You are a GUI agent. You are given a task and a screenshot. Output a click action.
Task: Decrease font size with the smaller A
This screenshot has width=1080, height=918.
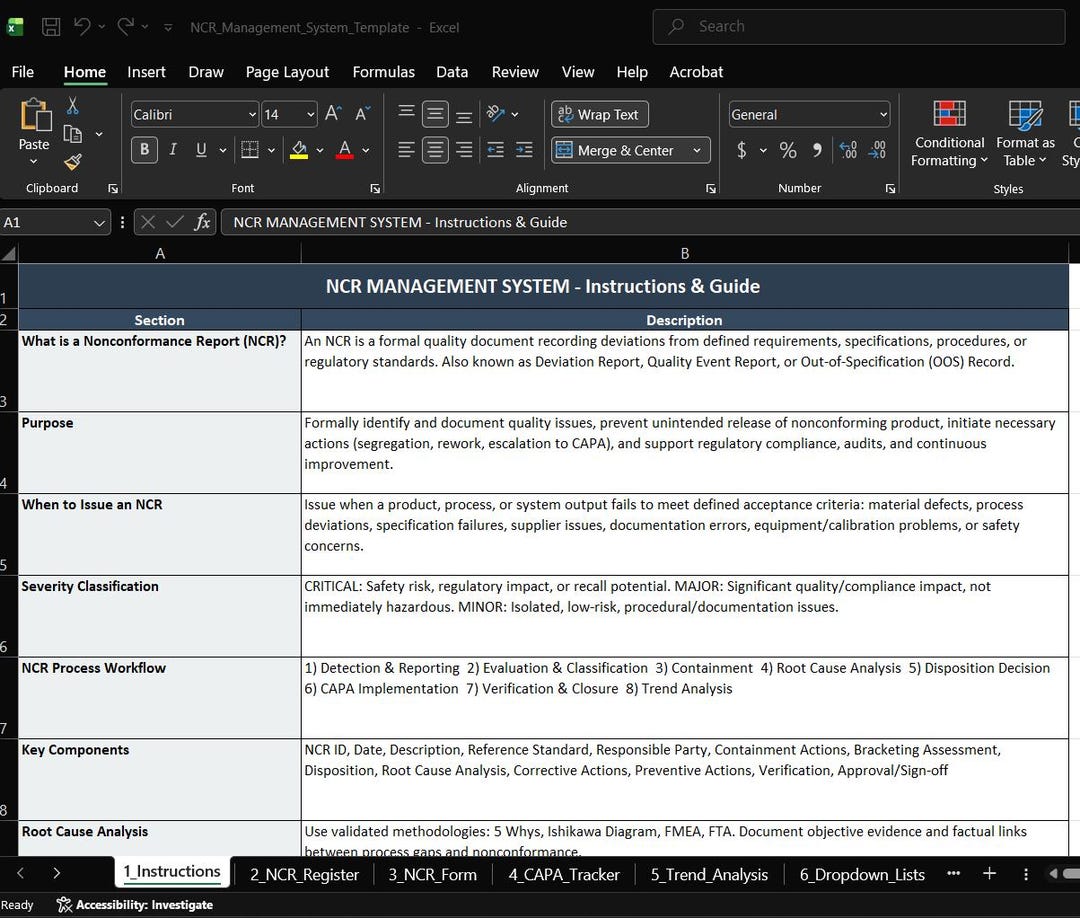pos(362,114)
